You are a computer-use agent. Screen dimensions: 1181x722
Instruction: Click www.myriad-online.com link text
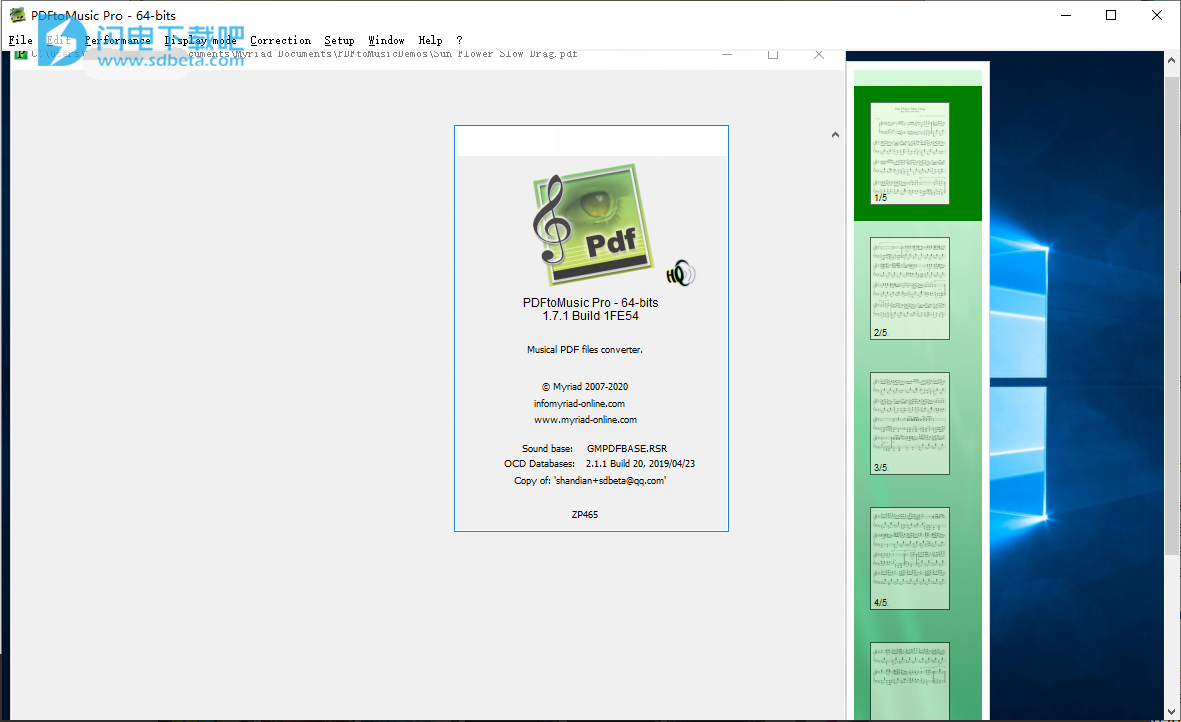585,420
